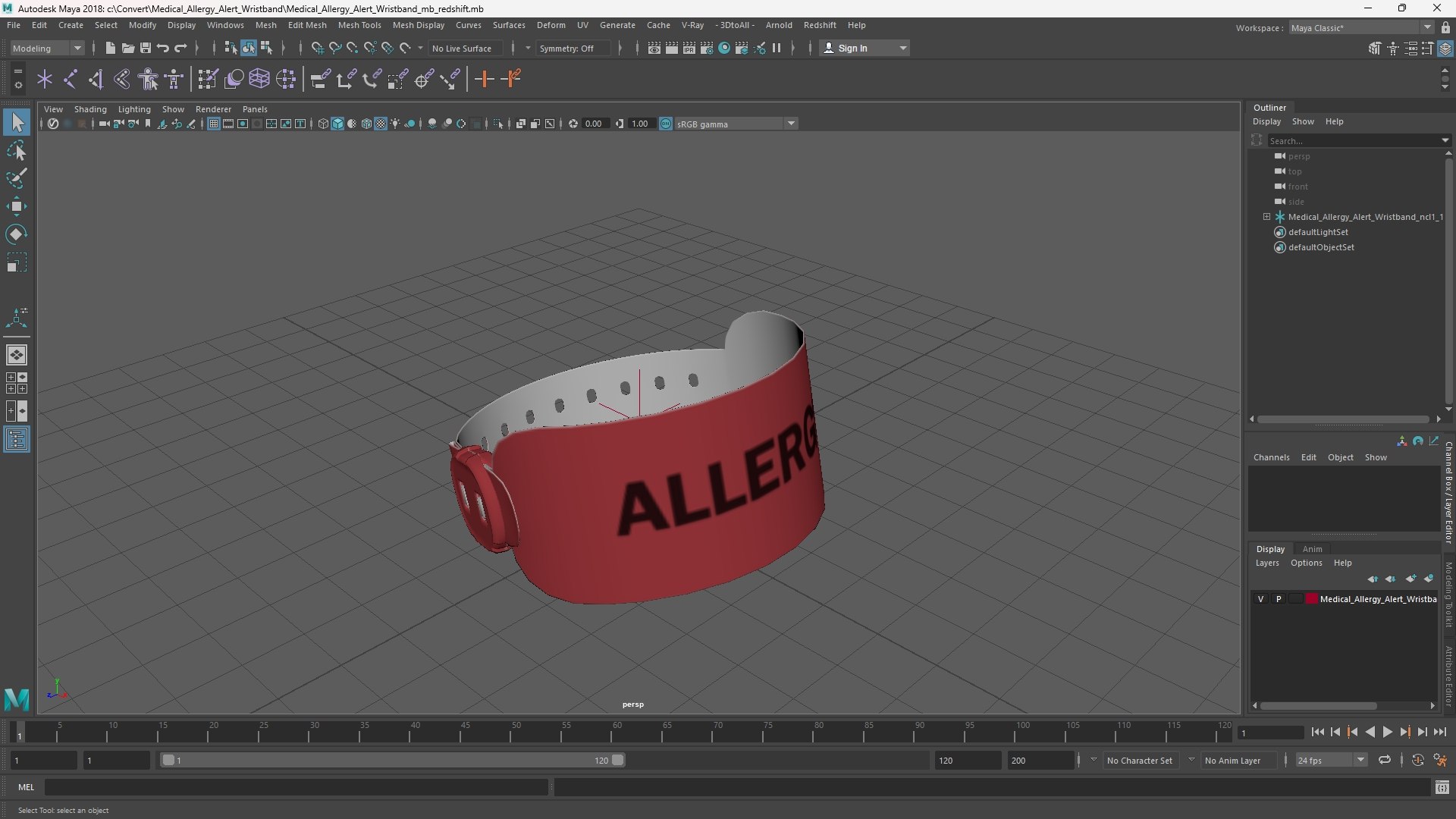Click No Live Surface field

[x=465, y=48]
